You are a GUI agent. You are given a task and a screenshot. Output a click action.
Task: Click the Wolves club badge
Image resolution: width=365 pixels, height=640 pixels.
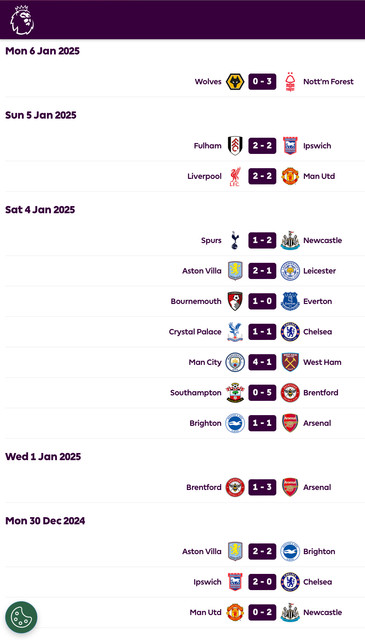coord(235,82)
